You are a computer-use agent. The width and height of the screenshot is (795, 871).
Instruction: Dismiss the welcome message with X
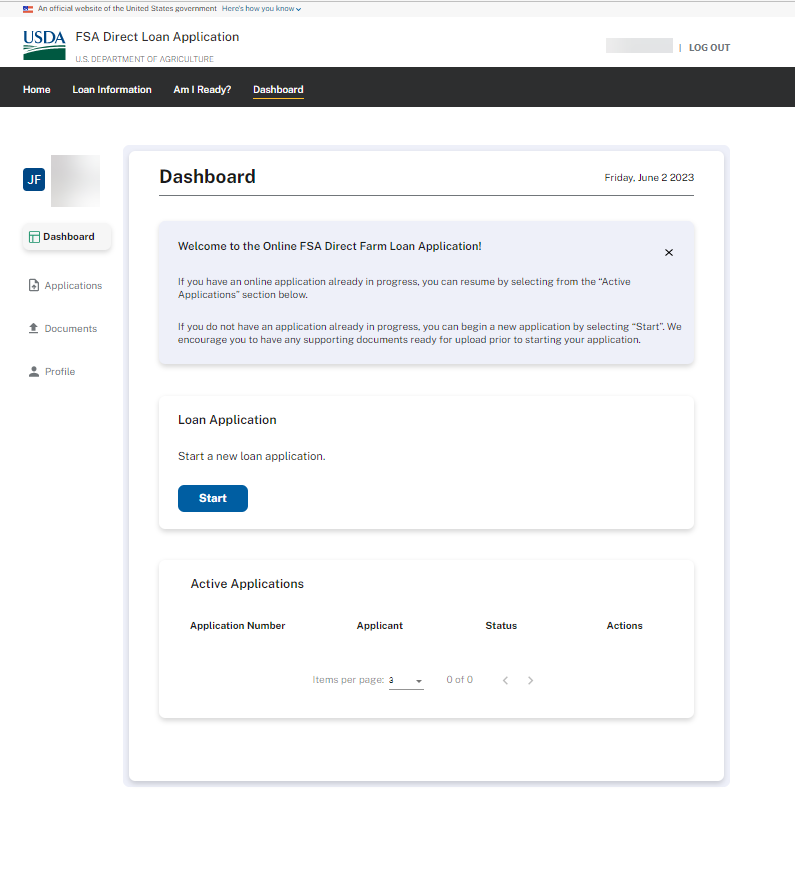point(669,253)
